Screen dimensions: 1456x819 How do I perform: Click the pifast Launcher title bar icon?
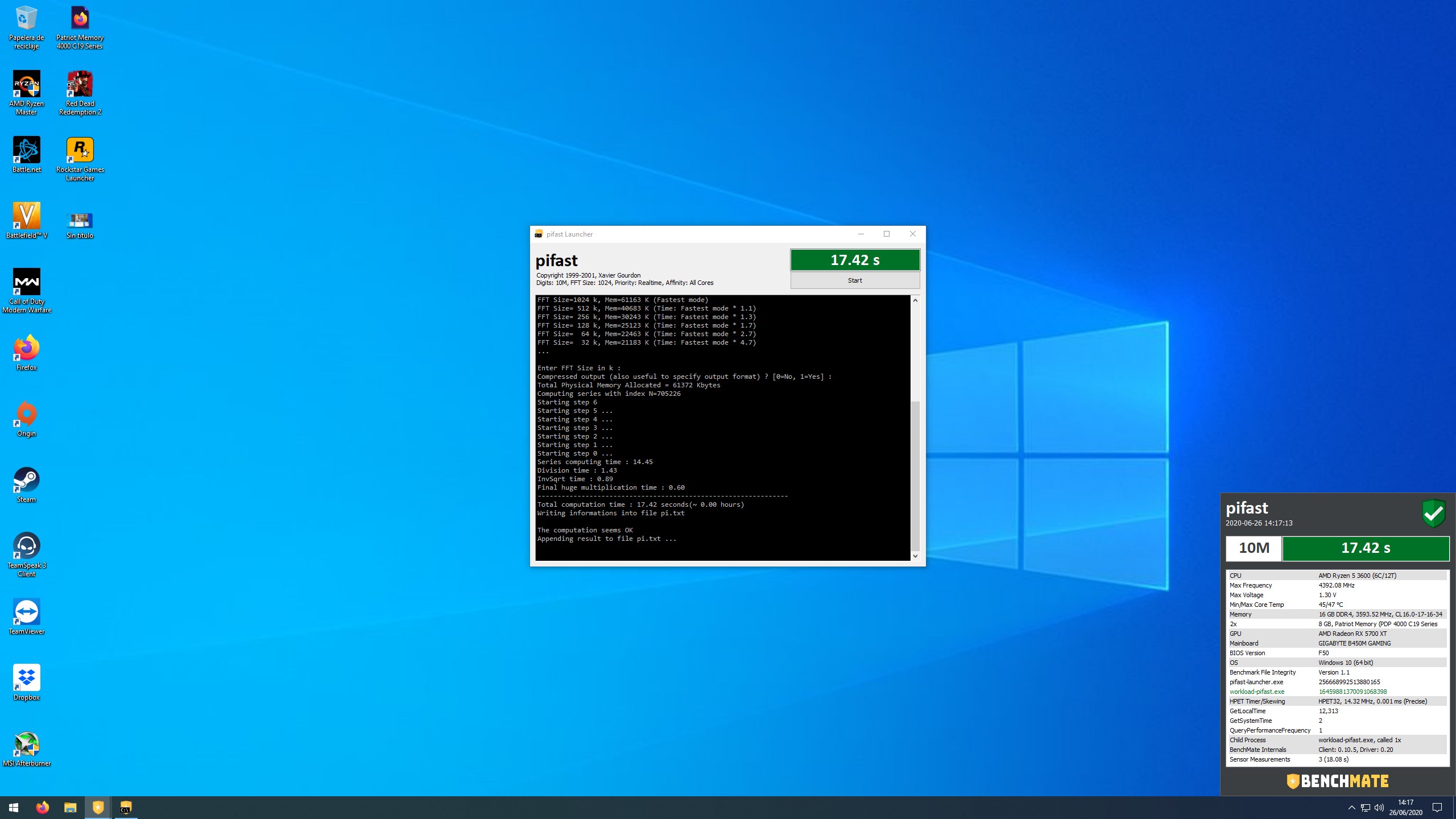click(539, 234)
